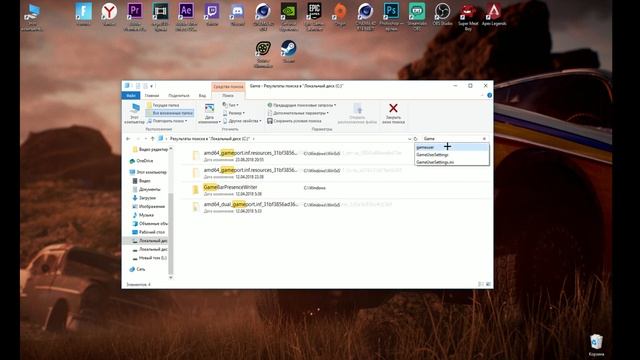Select the All subfolders search scope
640x360 pixels.
(169, 113)
